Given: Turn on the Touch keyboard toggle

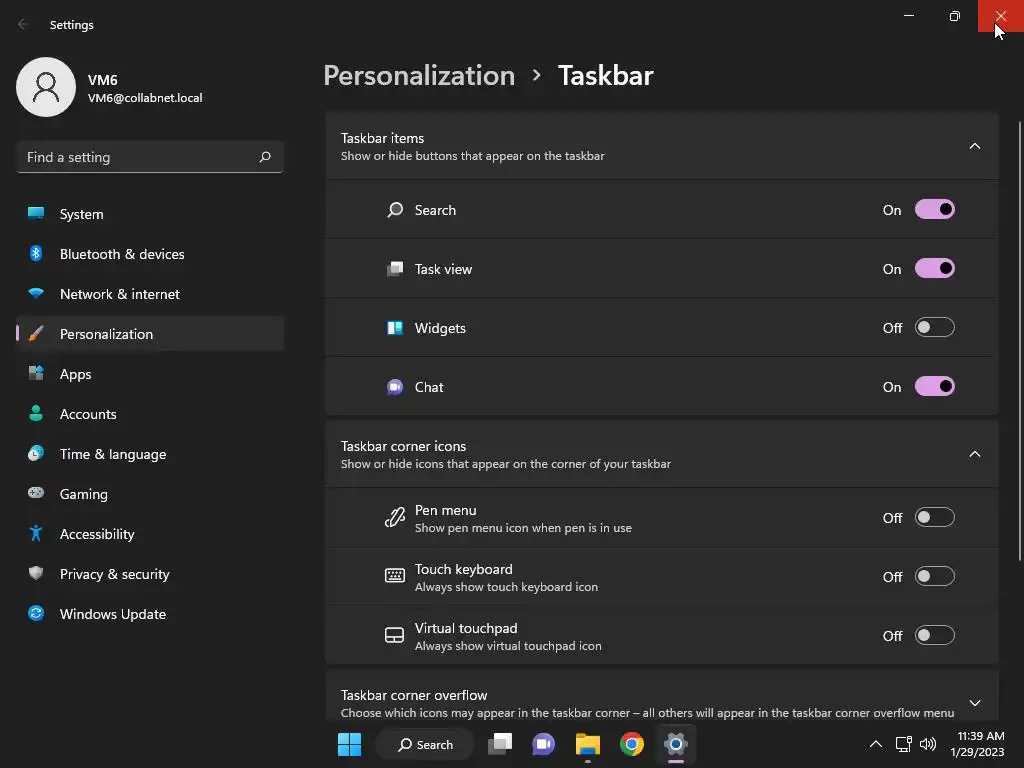Looking at the screenshot, I should pyautogui.click(x=934, y=577).
